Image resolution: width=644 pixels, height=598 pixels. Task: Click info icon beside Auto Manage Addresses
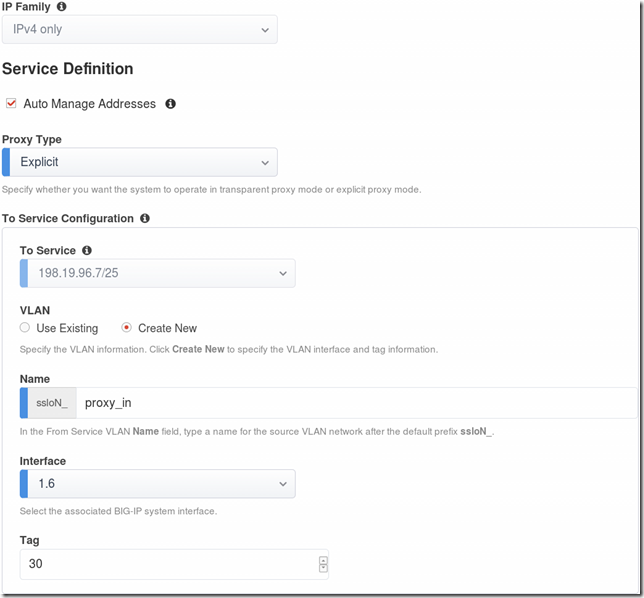tap(170, 104)
